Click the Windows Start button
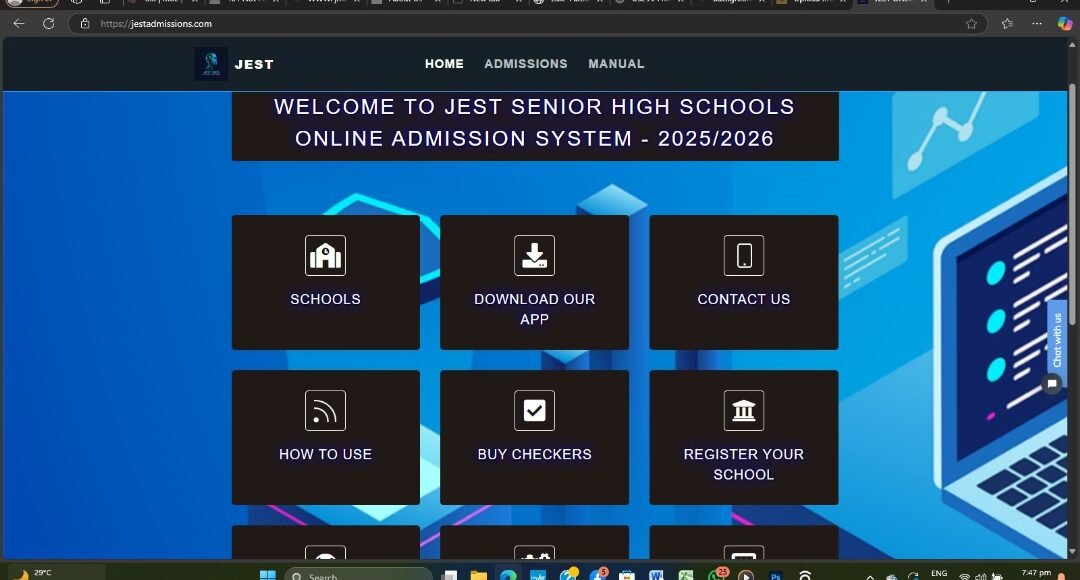Viewport: 1080px width, 580px height. tap(267, 575)
